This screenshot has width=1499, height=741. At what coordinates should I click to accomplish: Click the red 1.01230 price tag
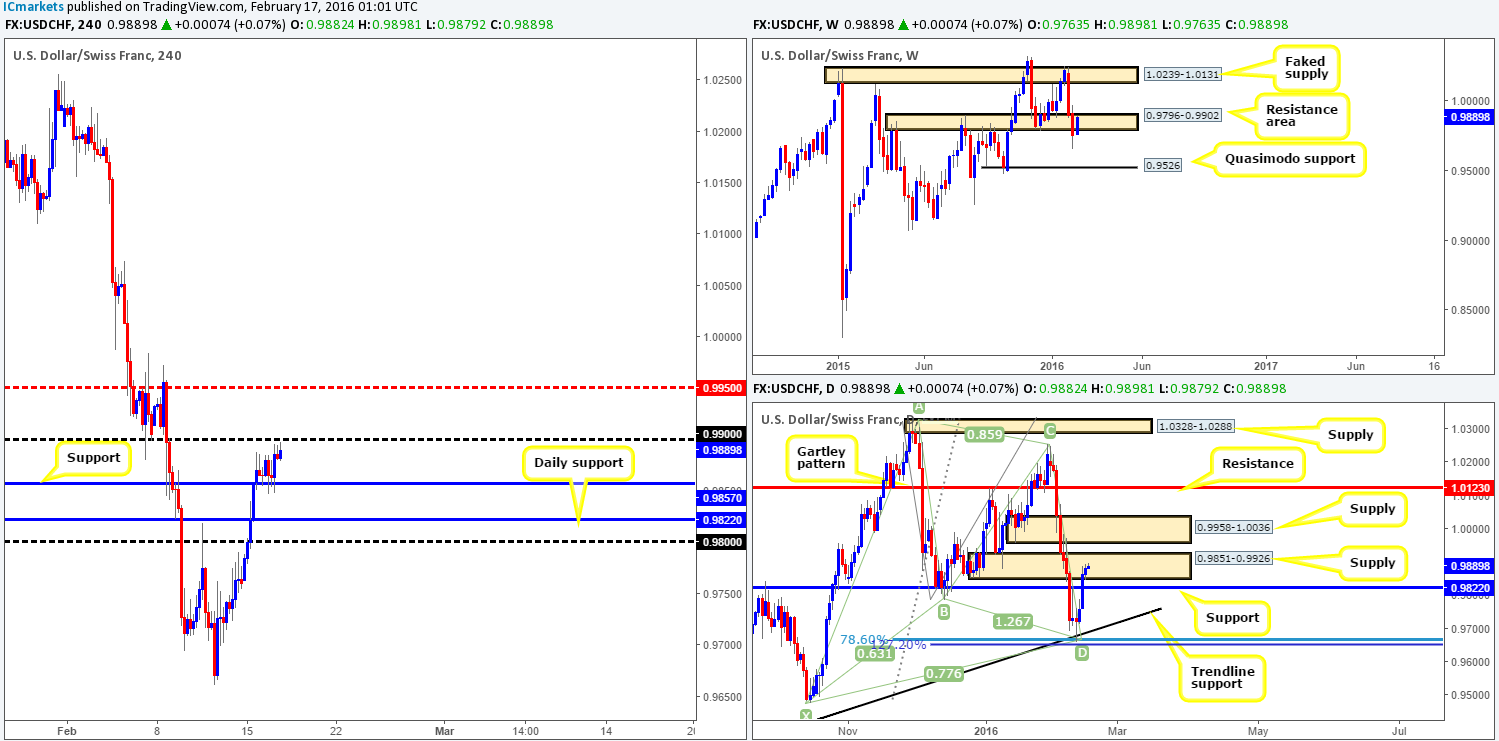[x=1471, y=488]
